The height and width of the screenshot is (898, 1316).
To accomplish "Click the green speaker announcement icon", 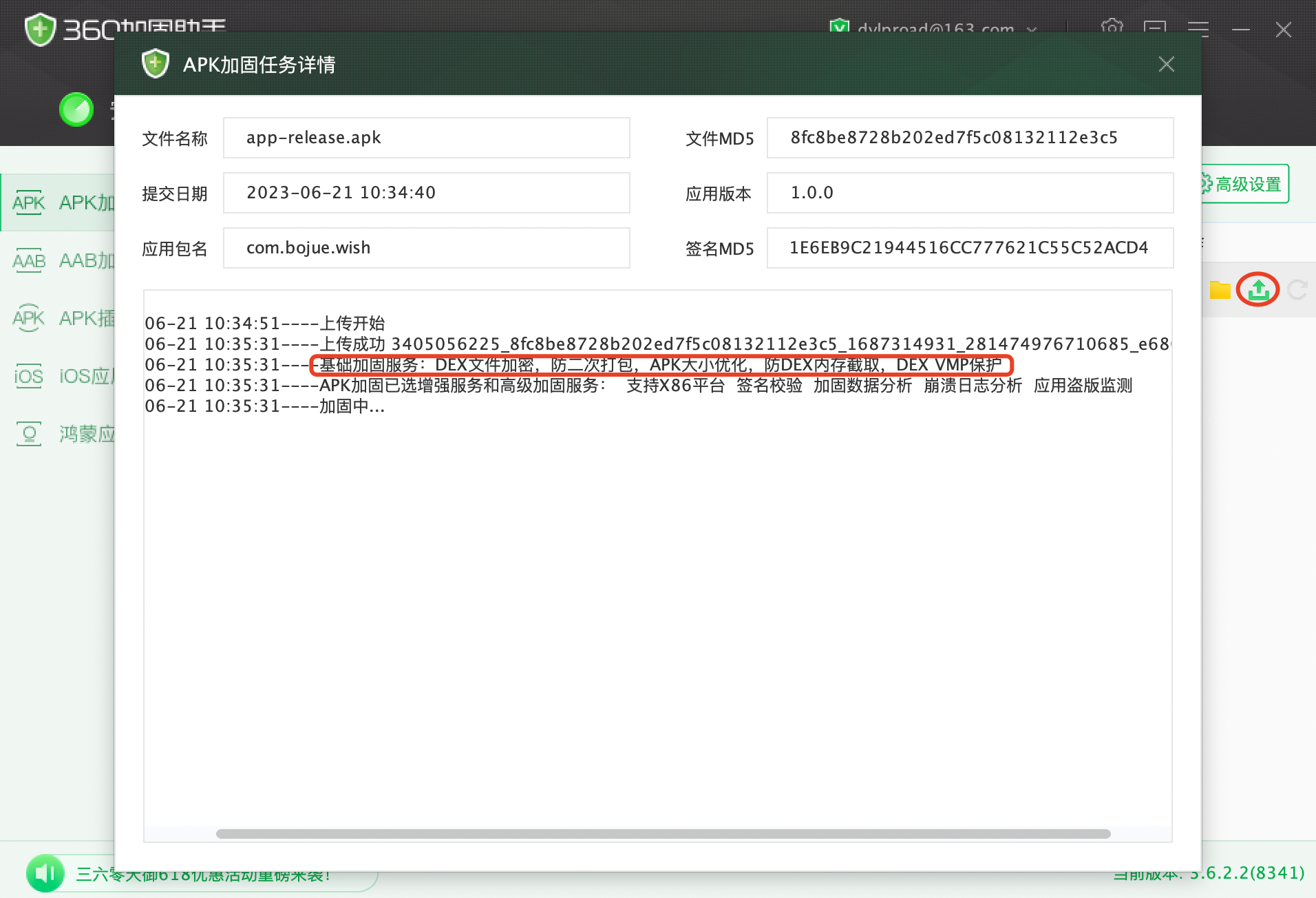I will 45,873.
